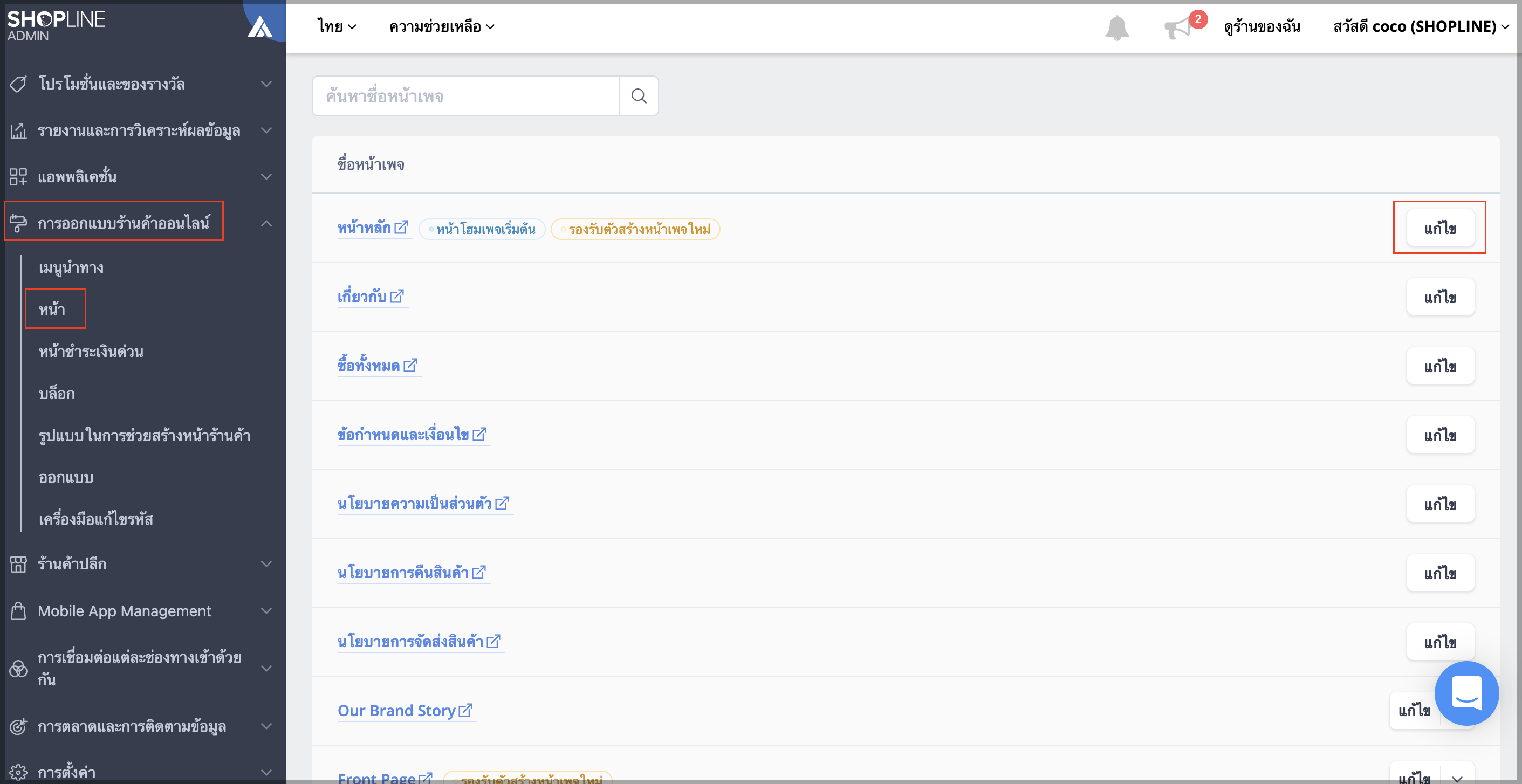This screenshot has width=1522, height=784.
Task: Click แก้ไข for the หน้าหลัก row
Action: [1440, 228]
